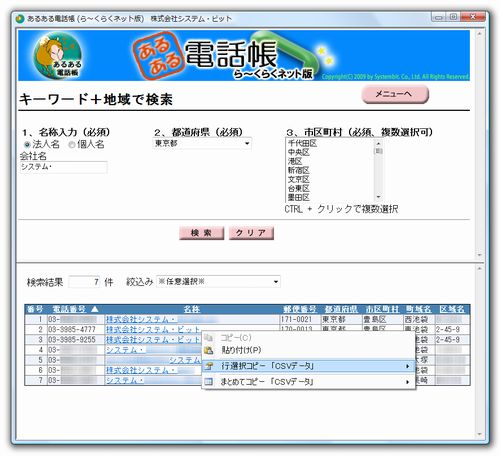500x456 pixels.
Task: Click phone number 03-3985-4777
Action: tap(72, 330)
